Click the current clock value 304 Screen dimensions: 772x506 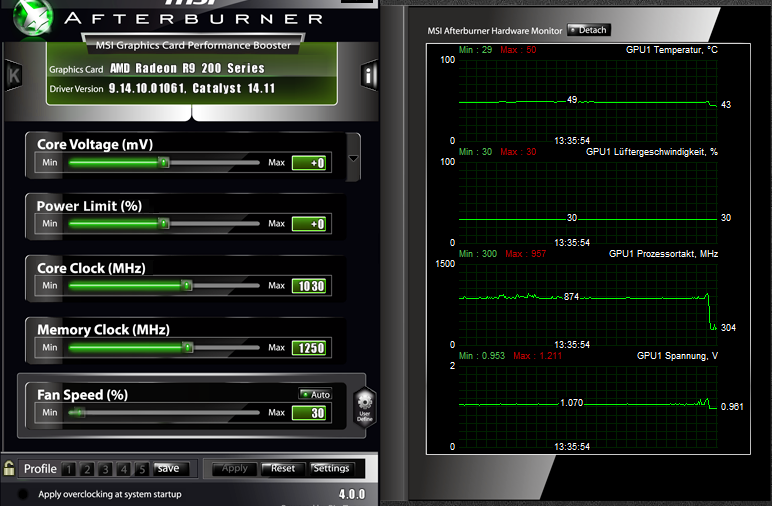point(728,328)
